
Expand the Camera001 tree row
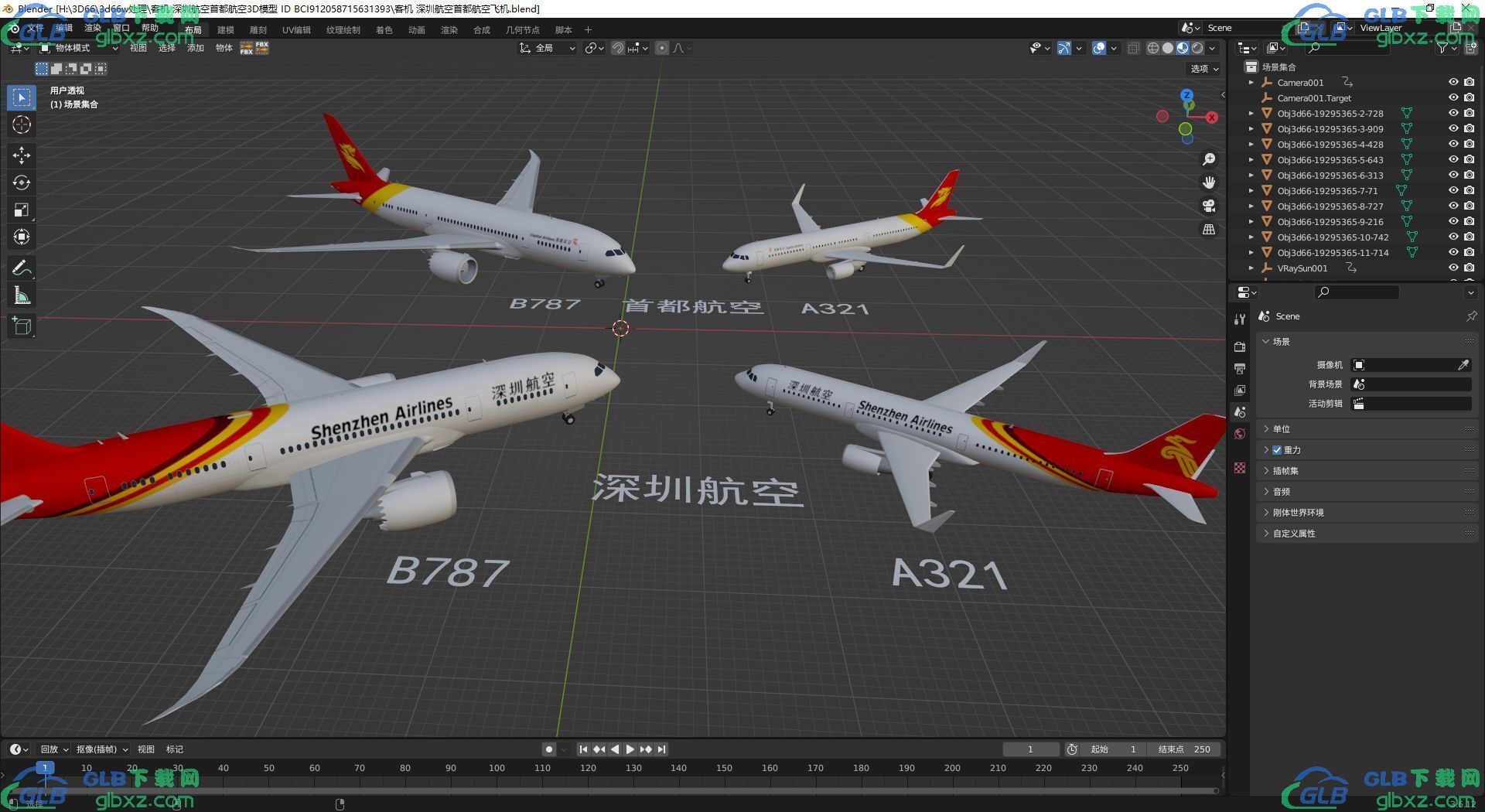click(x=1251, y=82)
